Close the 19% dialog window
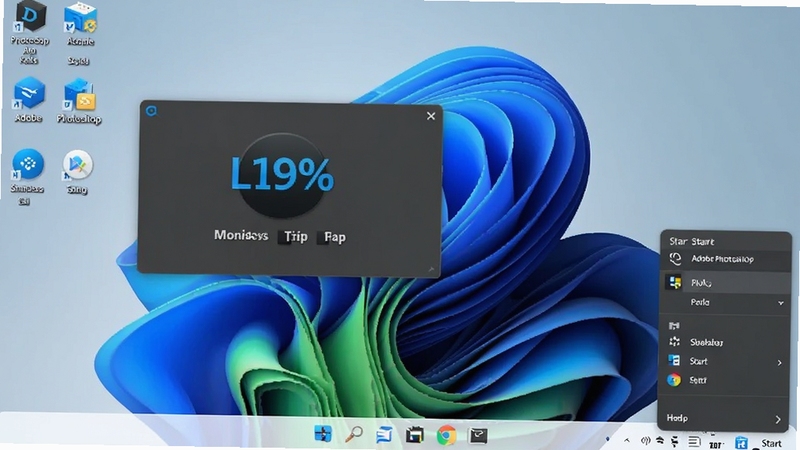Image resolution: width=800 pixels, height=450 pixels. (431, 116)
